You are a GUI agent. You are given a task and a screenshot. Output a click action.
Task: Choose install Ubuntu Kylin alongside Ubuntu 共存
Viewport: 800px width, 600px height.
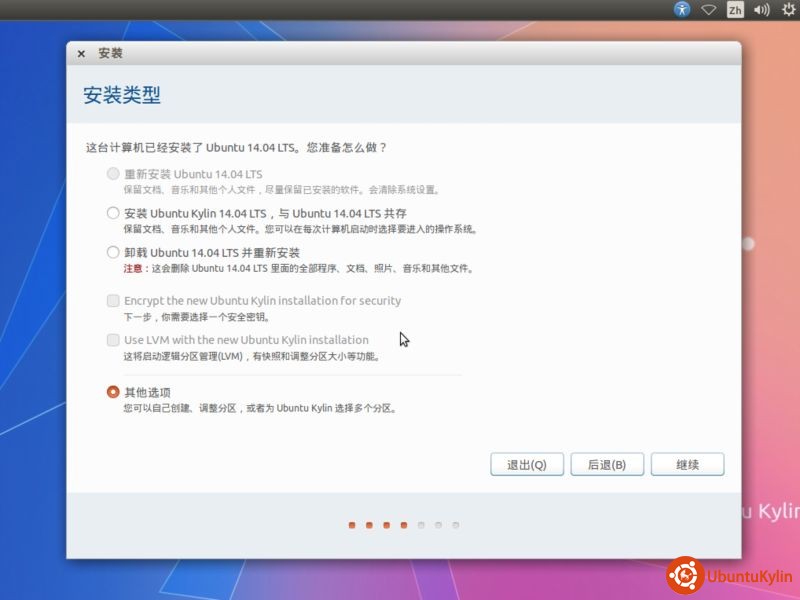point(113,213)
